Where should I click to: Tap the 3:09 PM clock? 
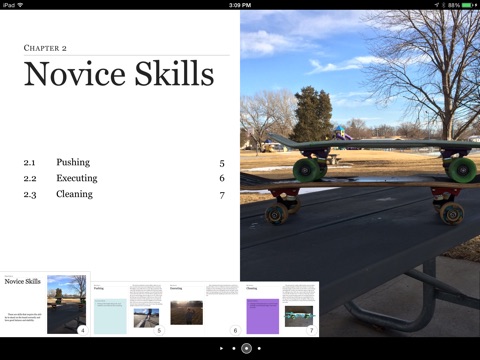(x=240, y=5)
